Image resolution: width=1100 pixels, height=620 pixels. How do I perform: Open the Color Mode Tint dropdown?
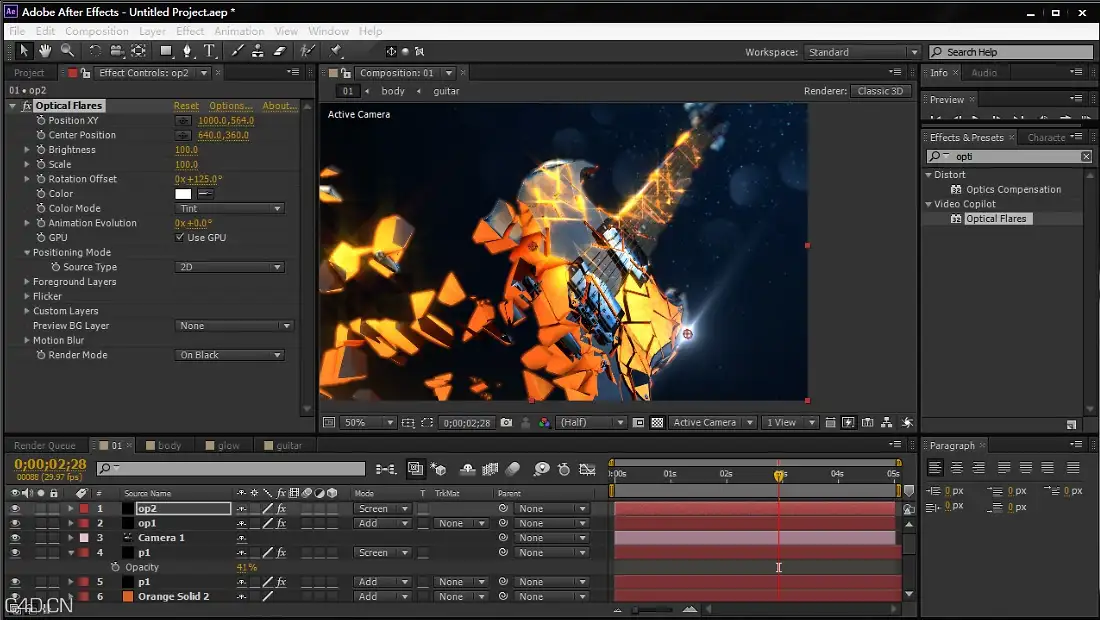(229, 208)
